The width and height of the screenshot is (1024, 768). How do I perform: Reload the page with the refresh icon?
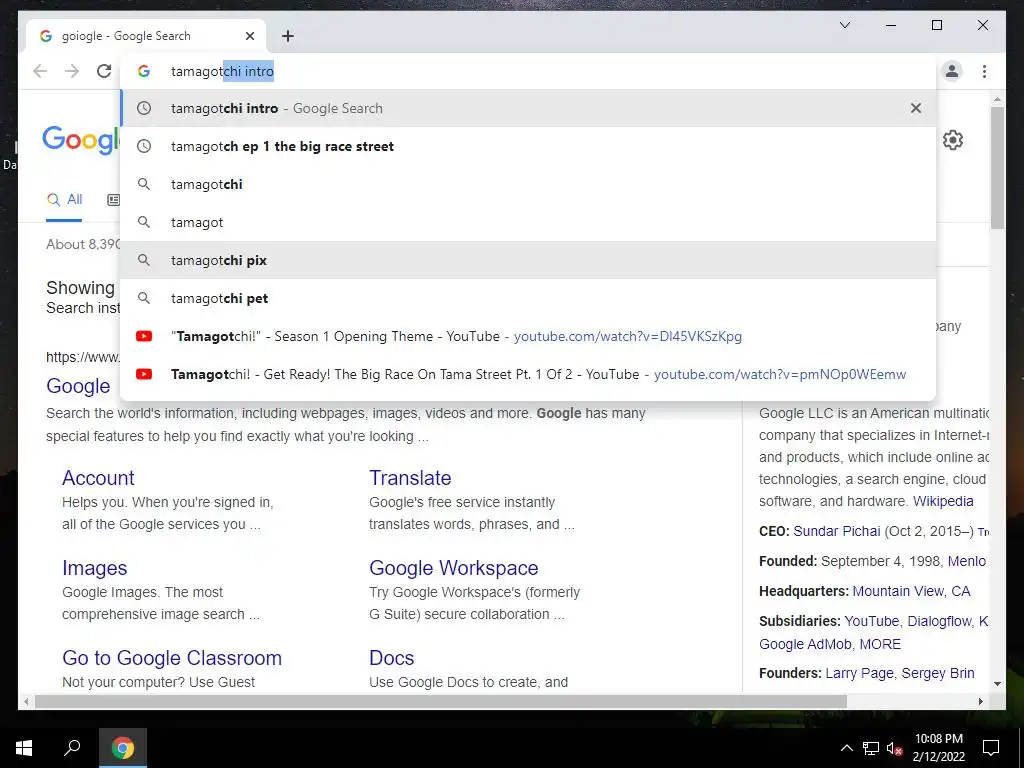pyautogui.click(x=104, y=71)
